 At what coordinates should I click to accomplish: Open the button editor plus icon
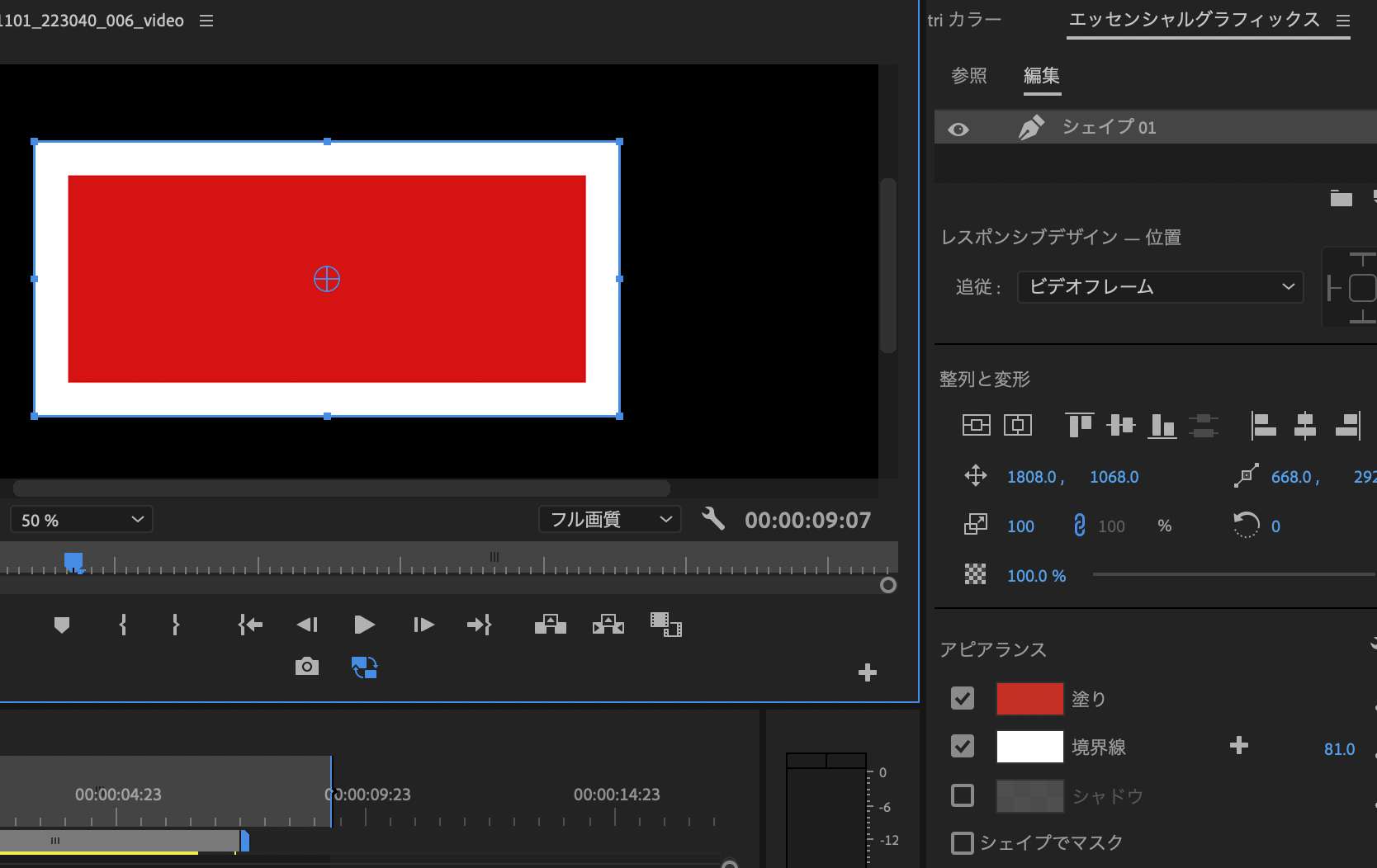(x=868, y=672)
